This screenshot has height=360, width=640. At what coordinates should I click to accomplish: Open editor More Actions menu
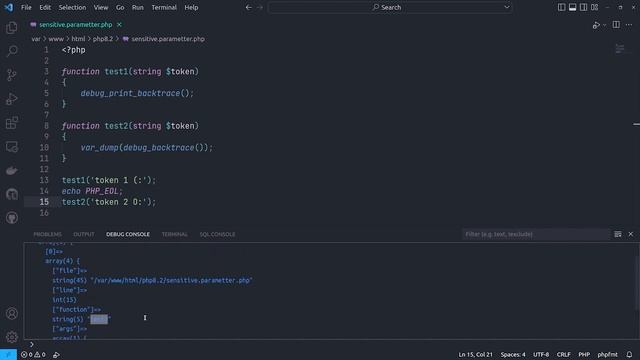[x=629, y=25]
